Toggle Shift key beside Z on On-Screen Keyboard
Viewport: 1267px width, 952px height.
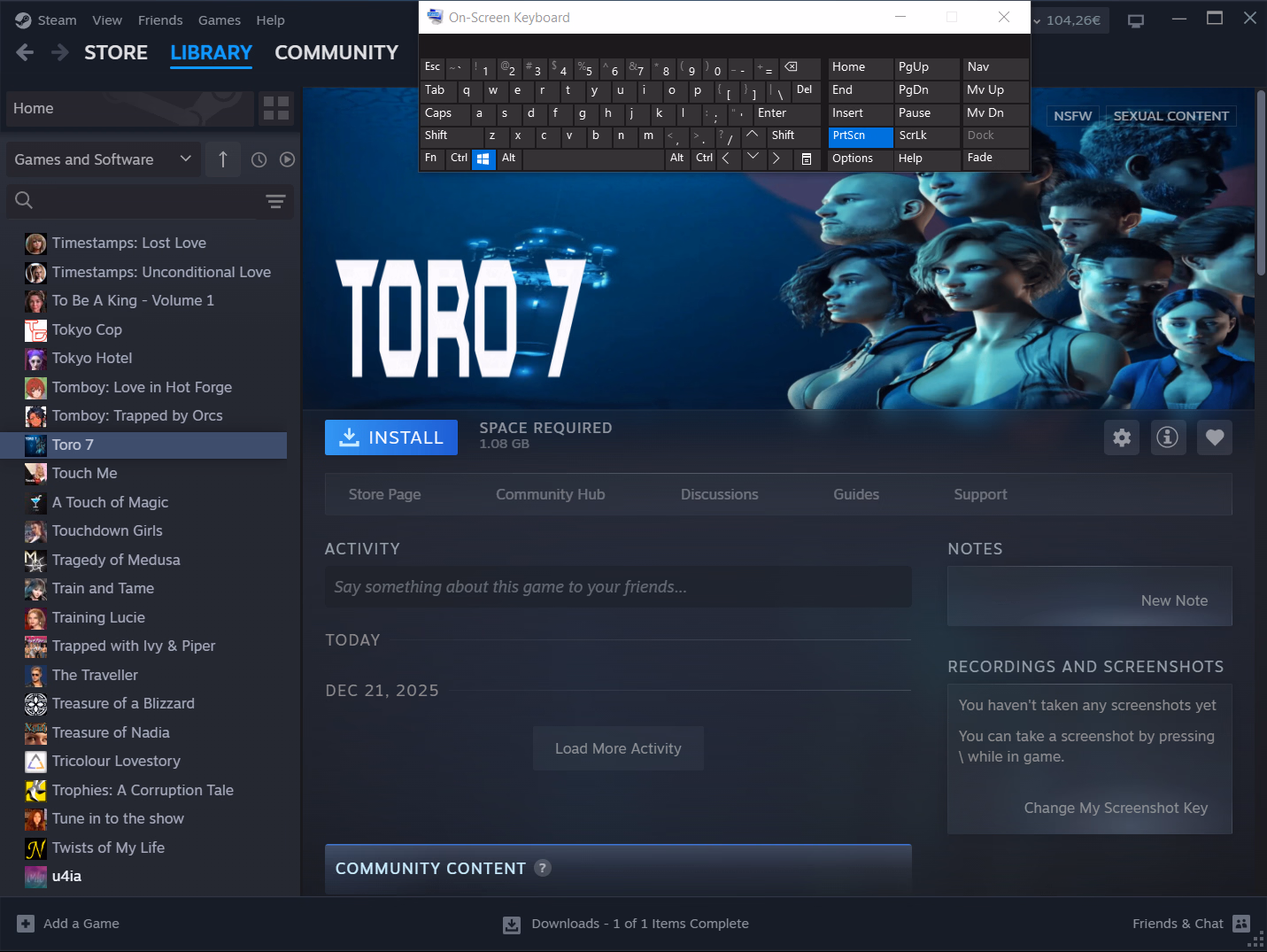[452, 135]
